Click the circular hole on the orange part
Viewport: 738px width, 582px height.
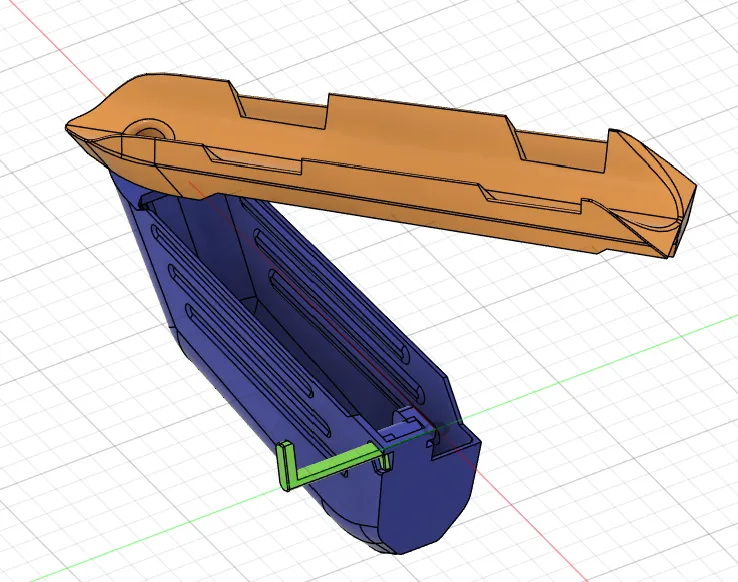[152, 131]
